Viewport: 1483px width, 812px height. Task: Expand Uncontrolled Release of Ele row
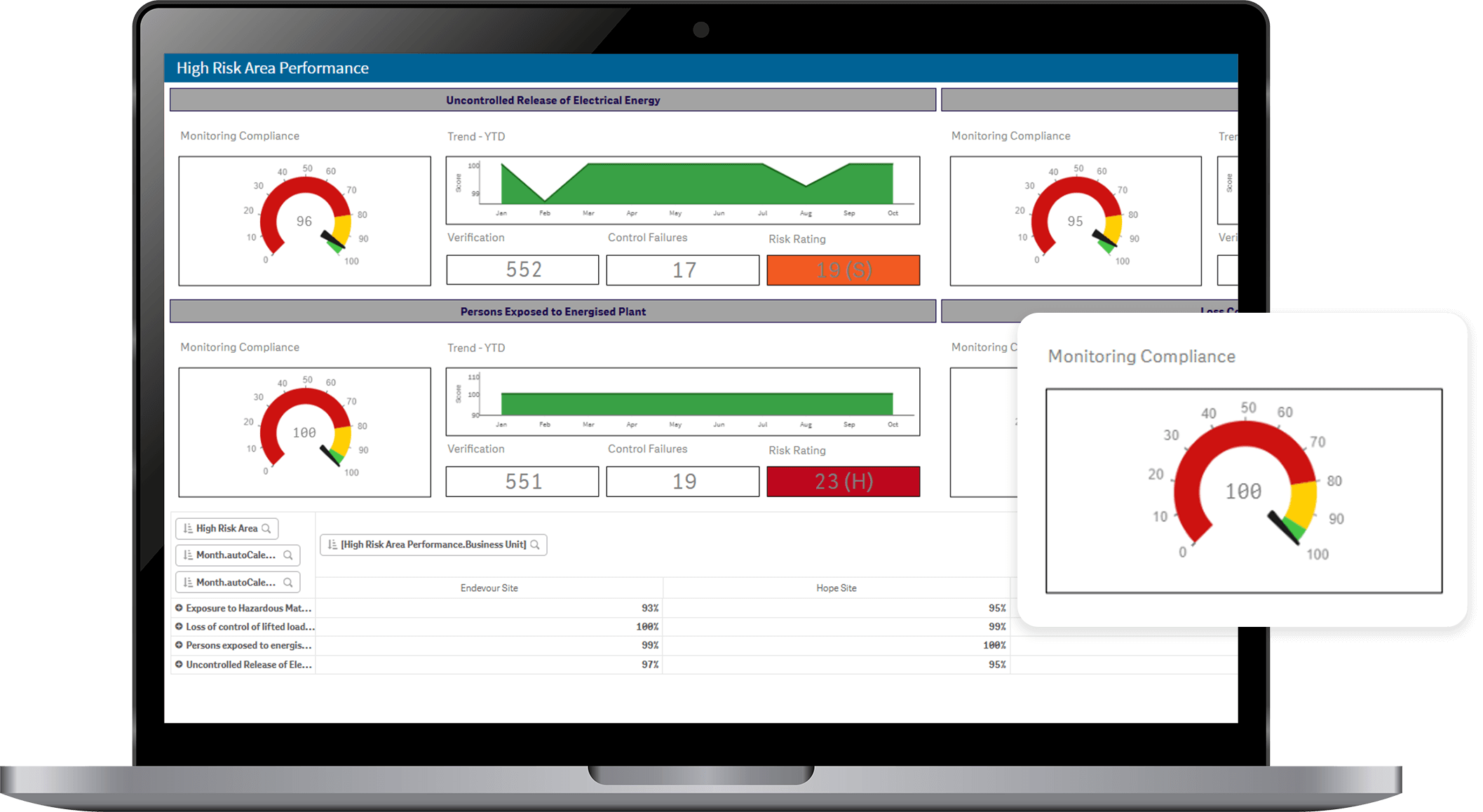click(179, 664)
